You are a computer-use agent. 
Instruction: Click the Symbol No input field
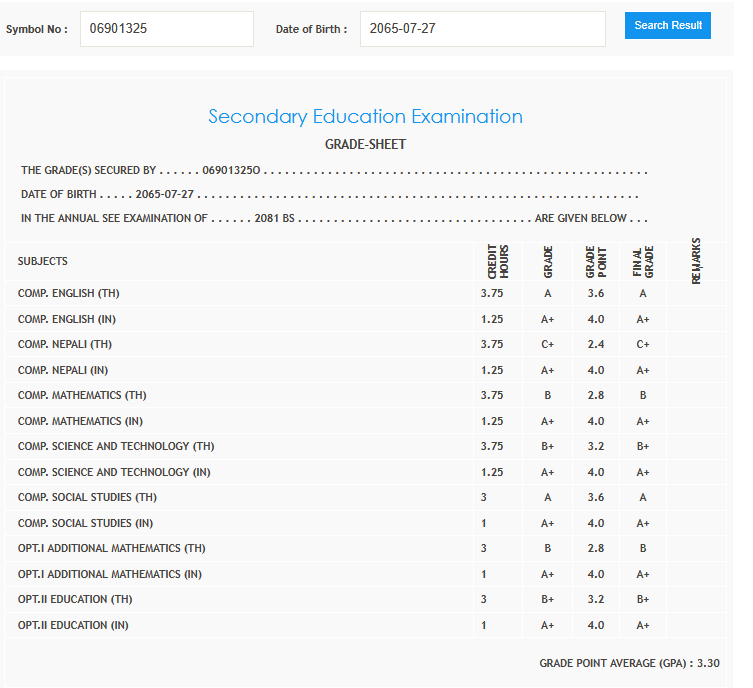coord(166,29)
